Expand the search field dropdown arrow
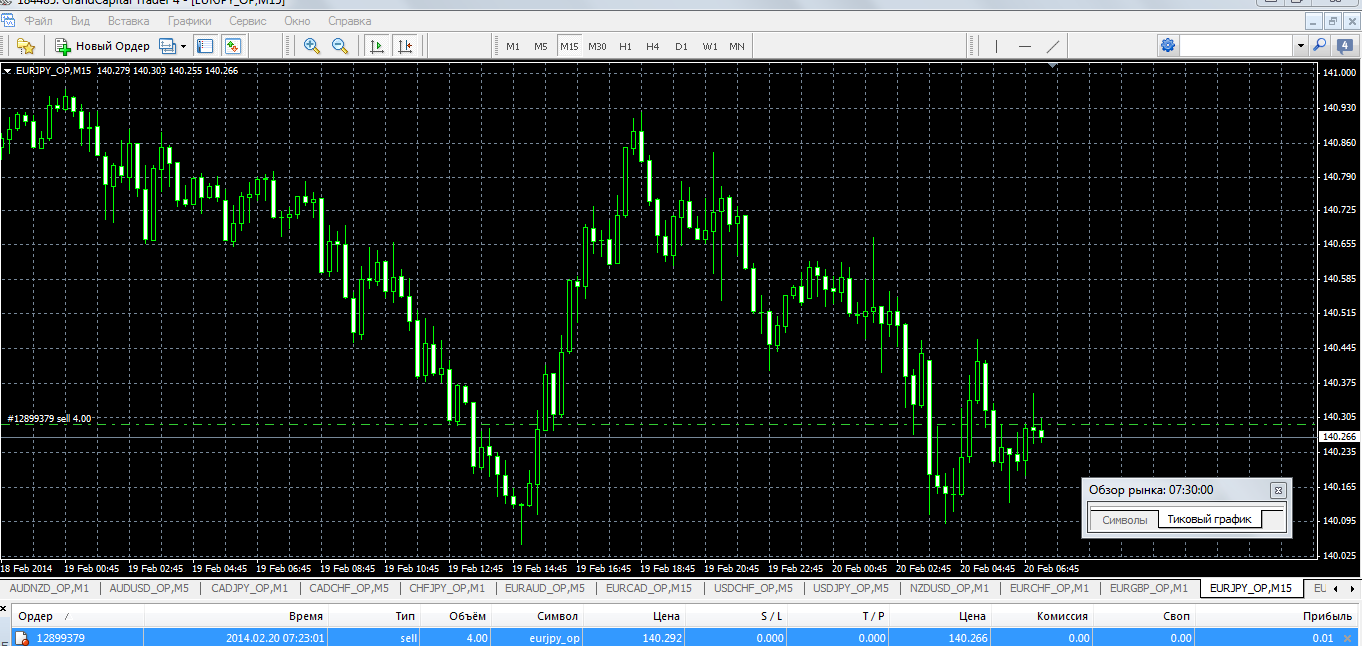 (x=1301, y=45)
